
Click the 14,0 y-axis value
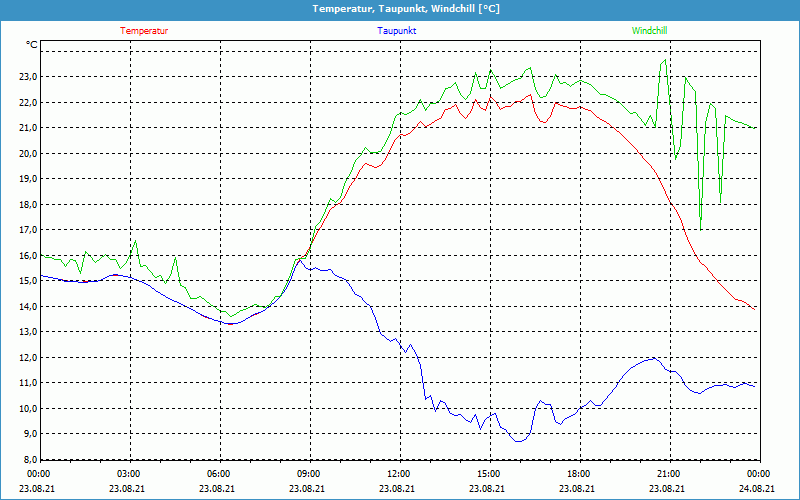(29, 306)
